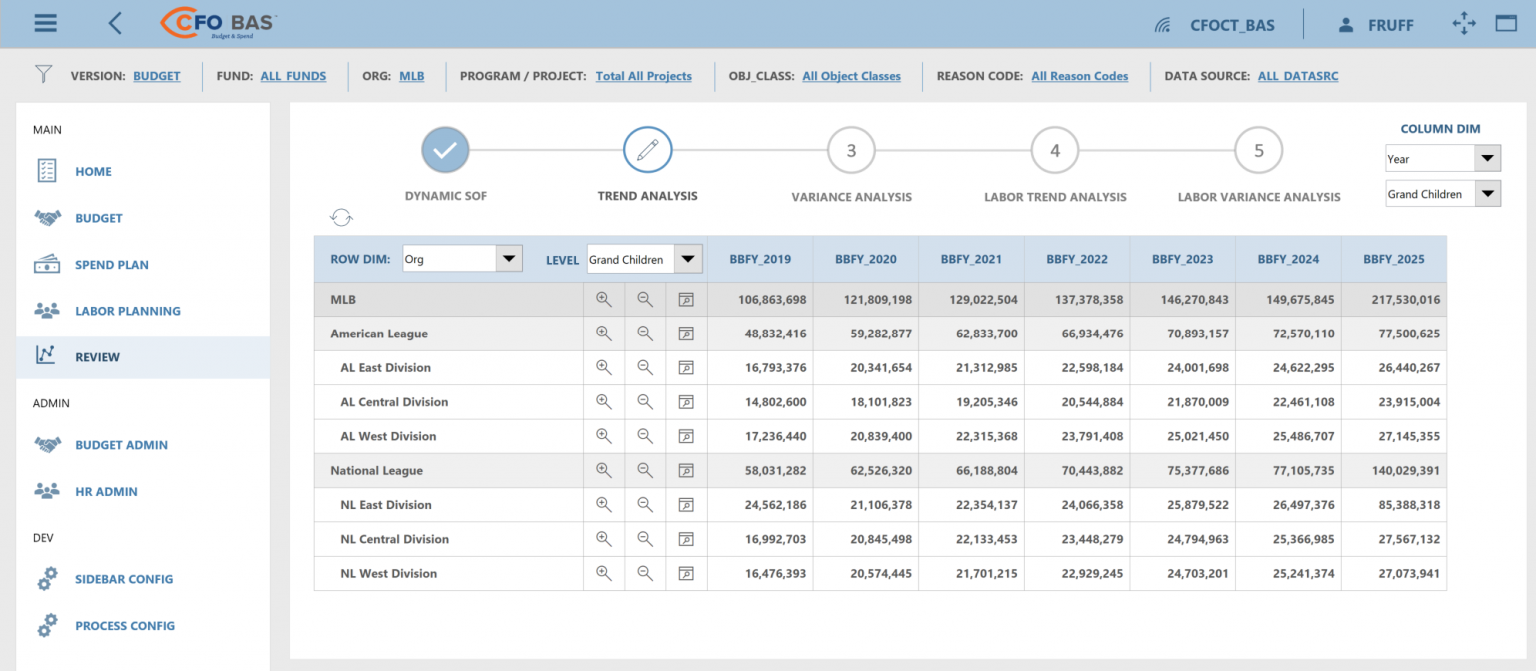This screenshot has width=1536, height=671.
Task: Zoom out on AL West Division row
Action: tap(645, 436)
